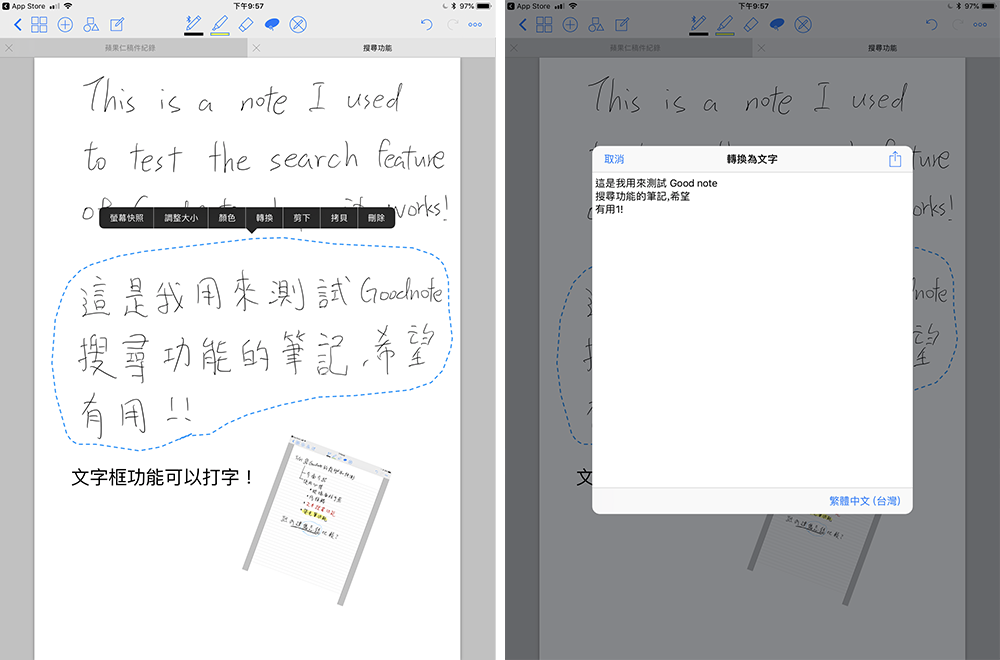1000x660 pixels.
Task: Open the page thumbnails grid in left screenshot
Action: (x=40, y=25)
